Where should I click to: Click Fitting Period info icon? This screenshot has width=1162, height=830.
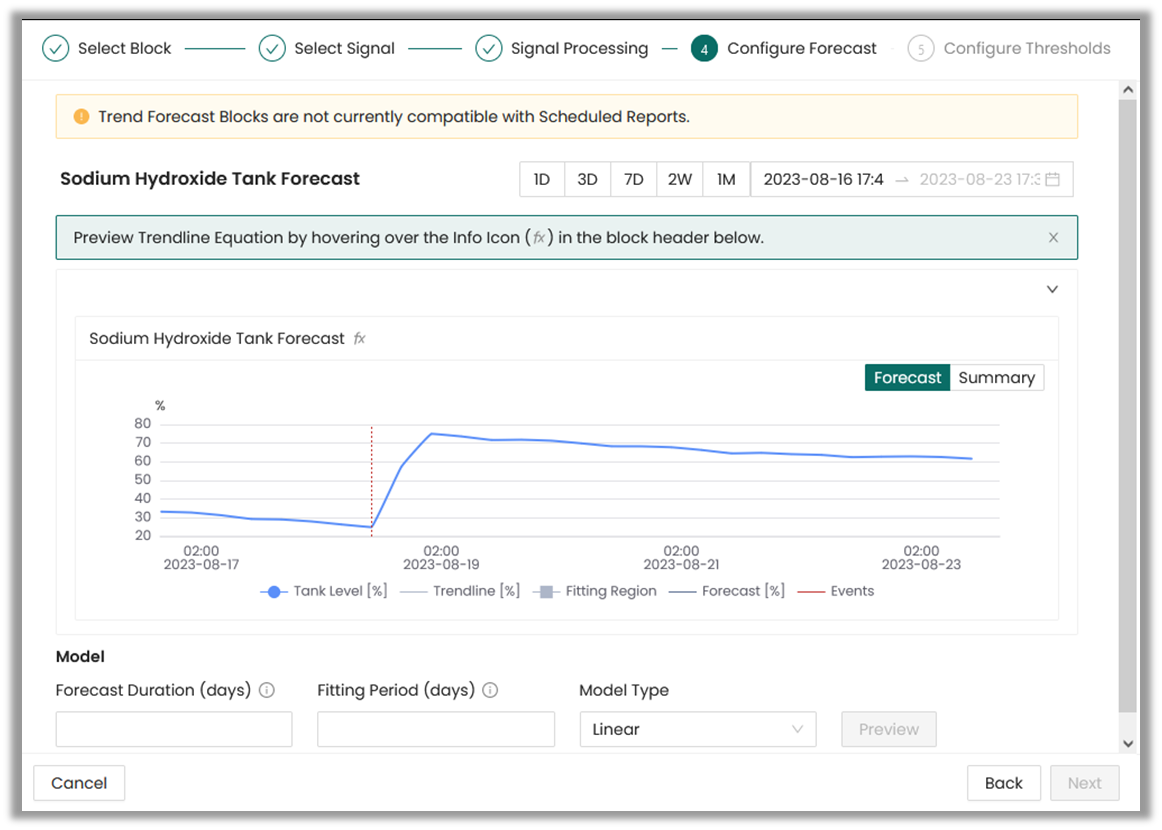tap(490, 690)
